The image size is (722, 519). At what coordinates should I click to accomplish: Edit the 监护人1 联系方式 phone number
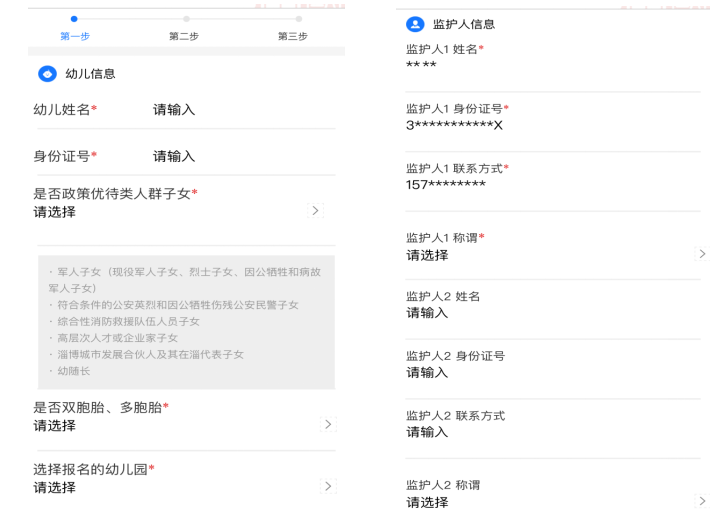pyautogui.click(x=446, y=185)
